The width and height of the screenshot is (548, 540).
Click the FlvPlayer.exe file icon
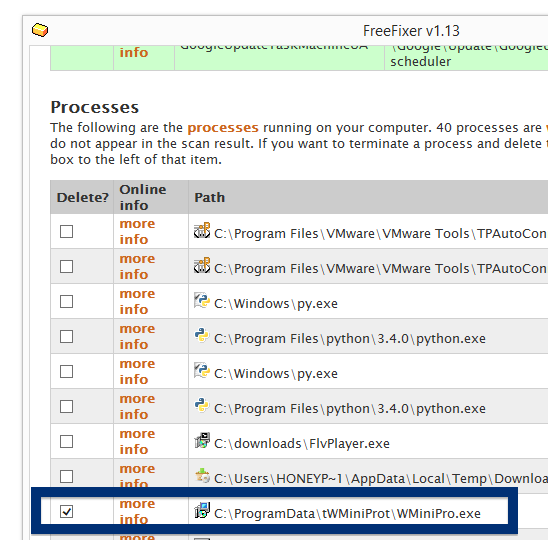[202, 440]
